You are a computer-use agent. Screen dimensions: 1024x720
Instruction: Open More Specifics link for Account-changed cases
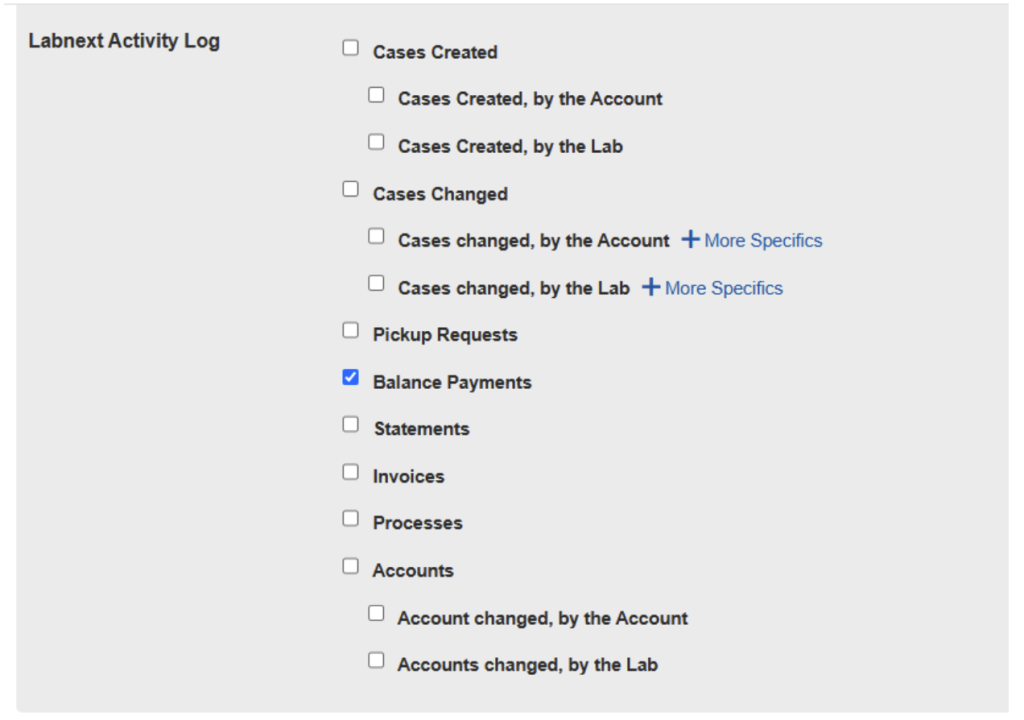click(763, 241)
